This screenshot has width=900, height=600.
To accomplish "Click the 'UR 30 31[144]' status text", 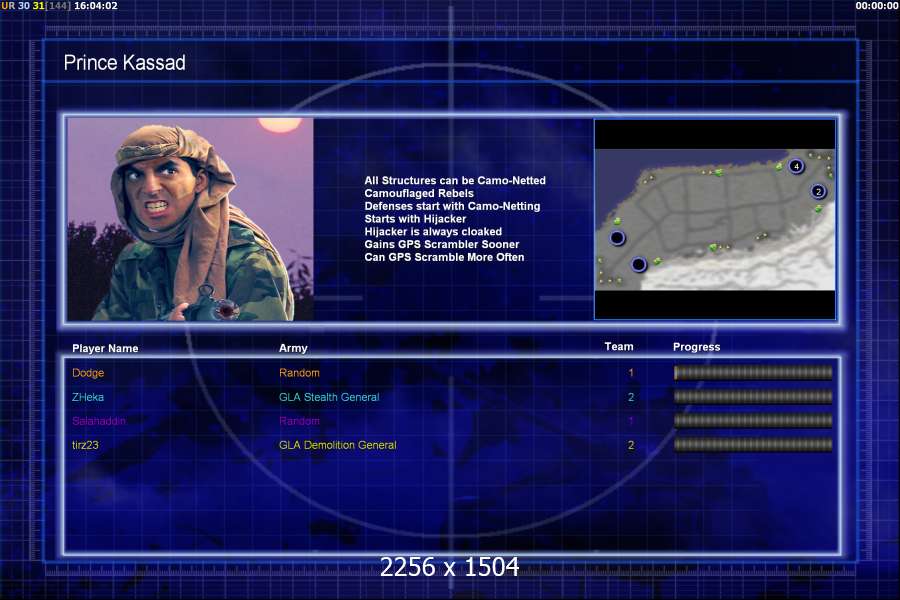I will [36, 6].
